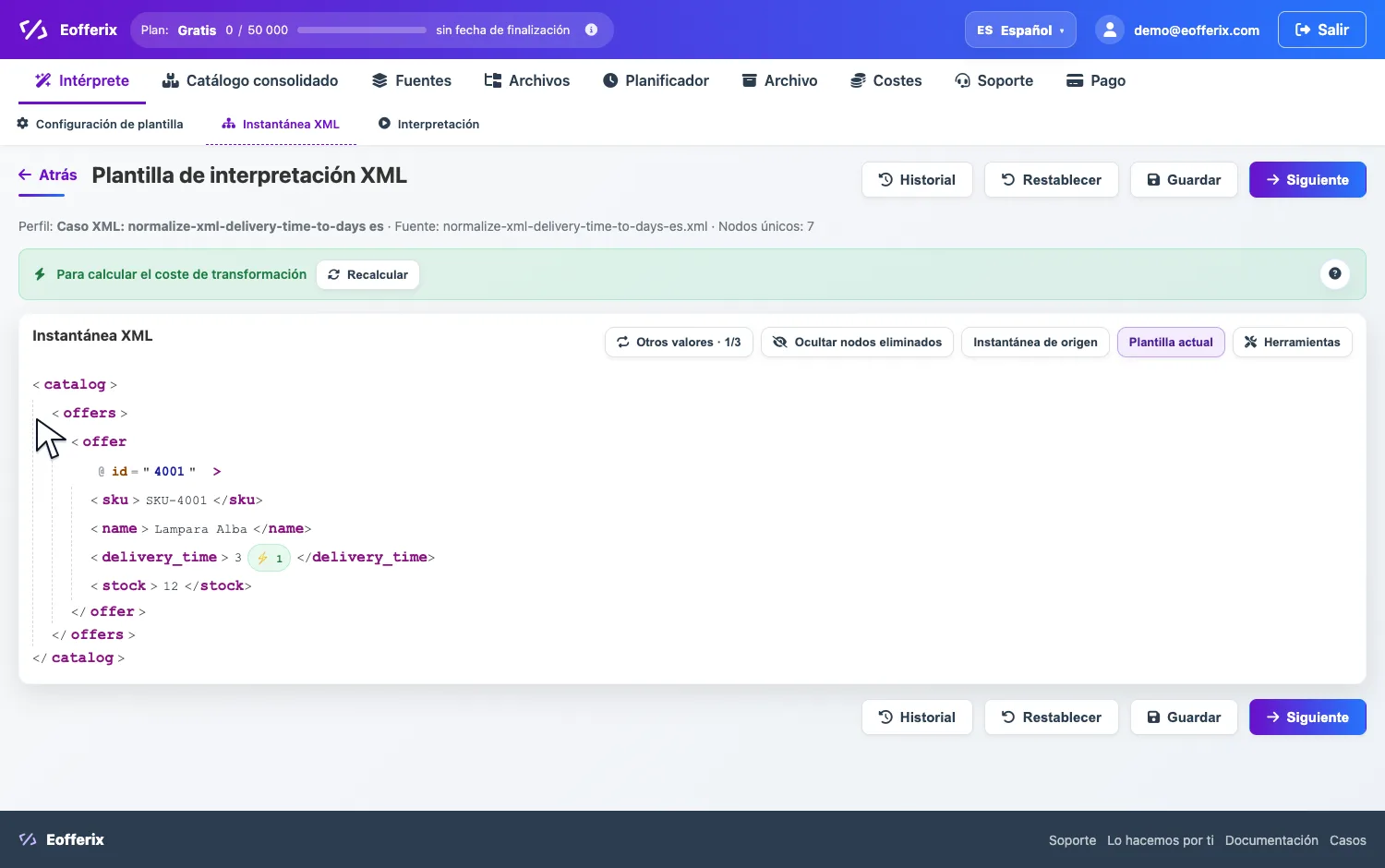
Task: Collapse the offers opening node
Action: 90,413
